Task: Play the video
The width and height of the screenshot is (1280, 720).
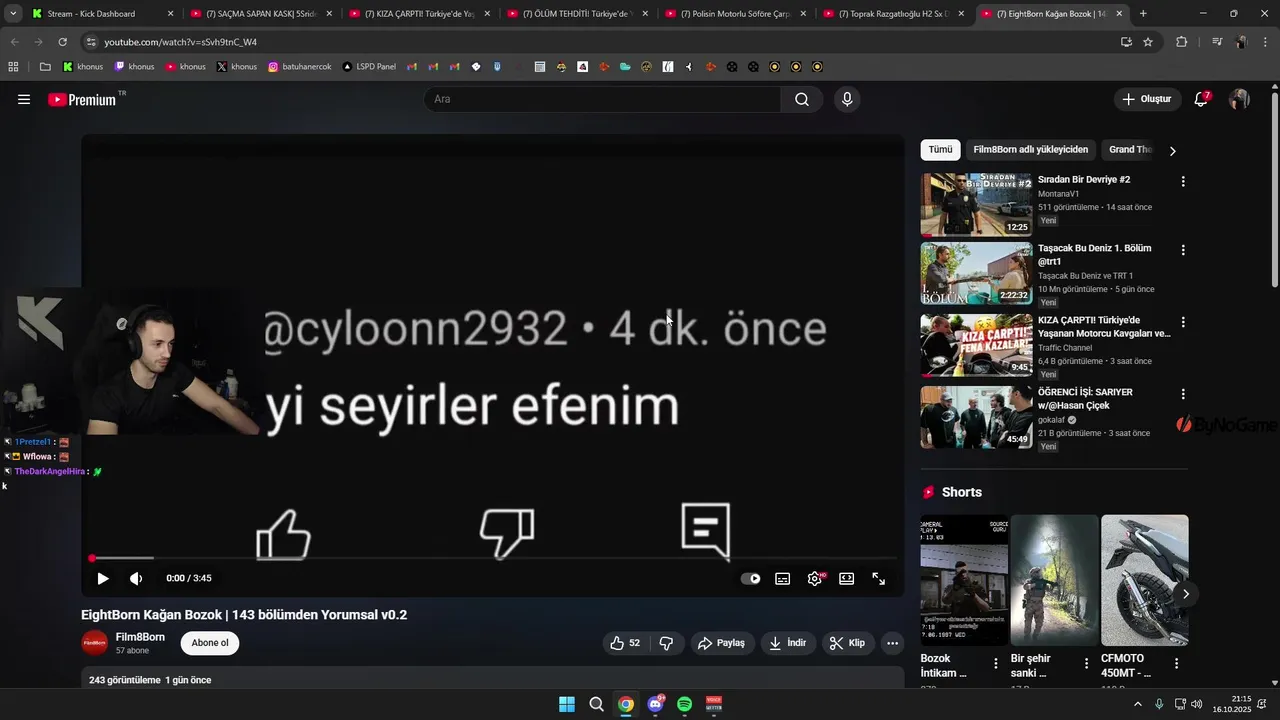Action: point(103,578)
